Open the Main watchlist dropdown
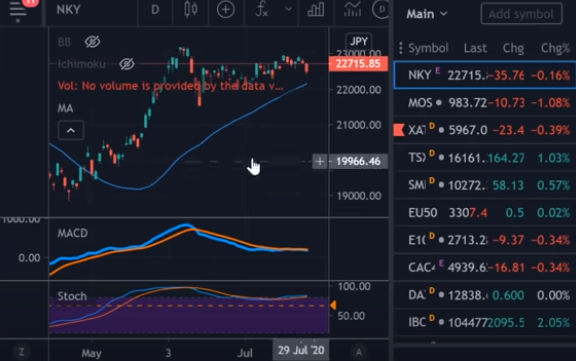Viewport: 576px width, 361px height. [x=426, y=14]
